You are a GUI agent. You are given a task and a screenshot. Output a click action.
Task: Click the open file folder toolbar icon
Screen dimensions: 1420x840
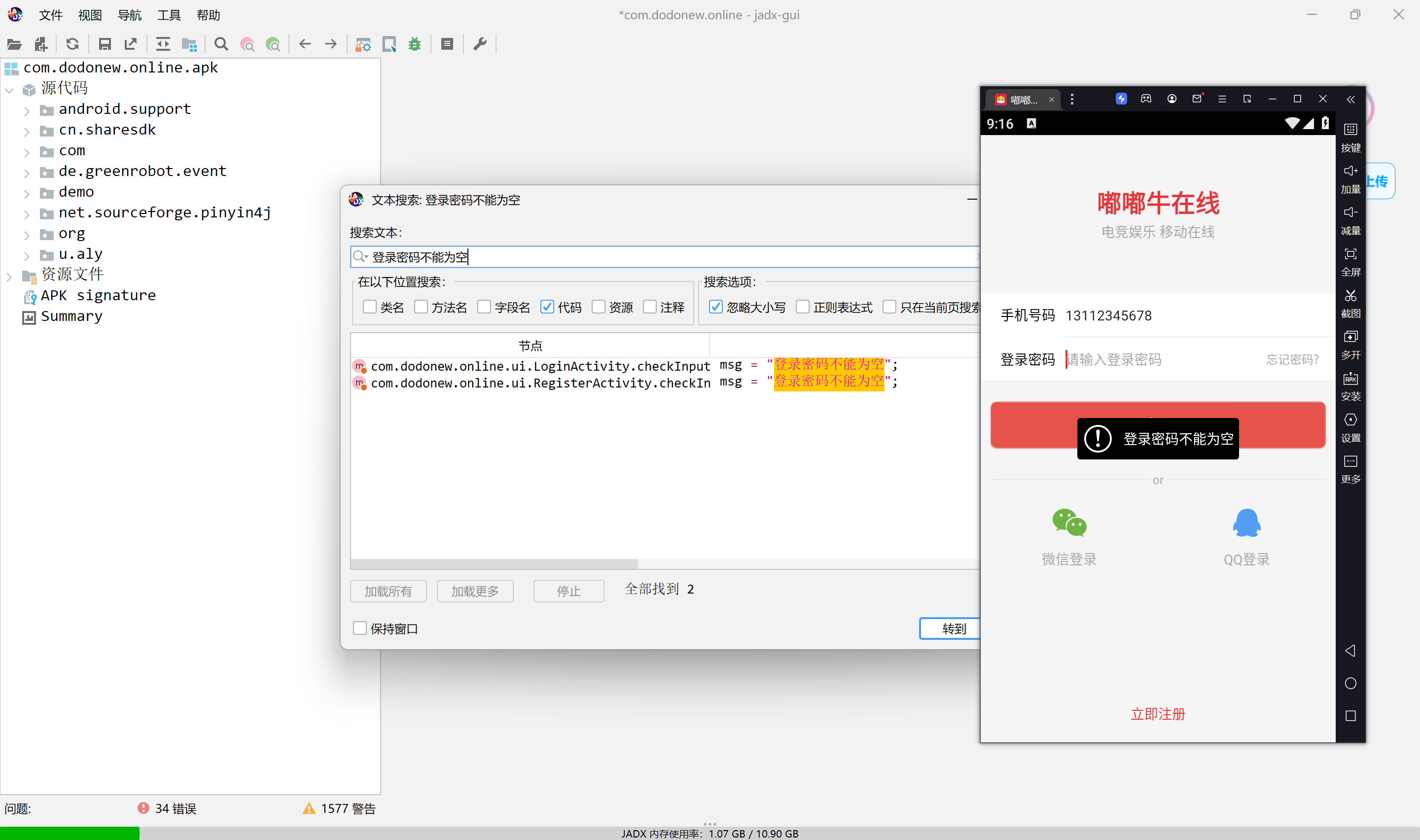click(14, 44)
